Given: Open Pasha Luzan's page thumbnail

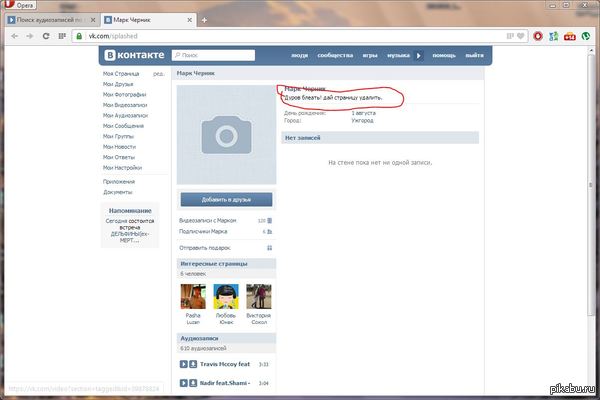Looking at the screenshot, I should pos(193,296).
